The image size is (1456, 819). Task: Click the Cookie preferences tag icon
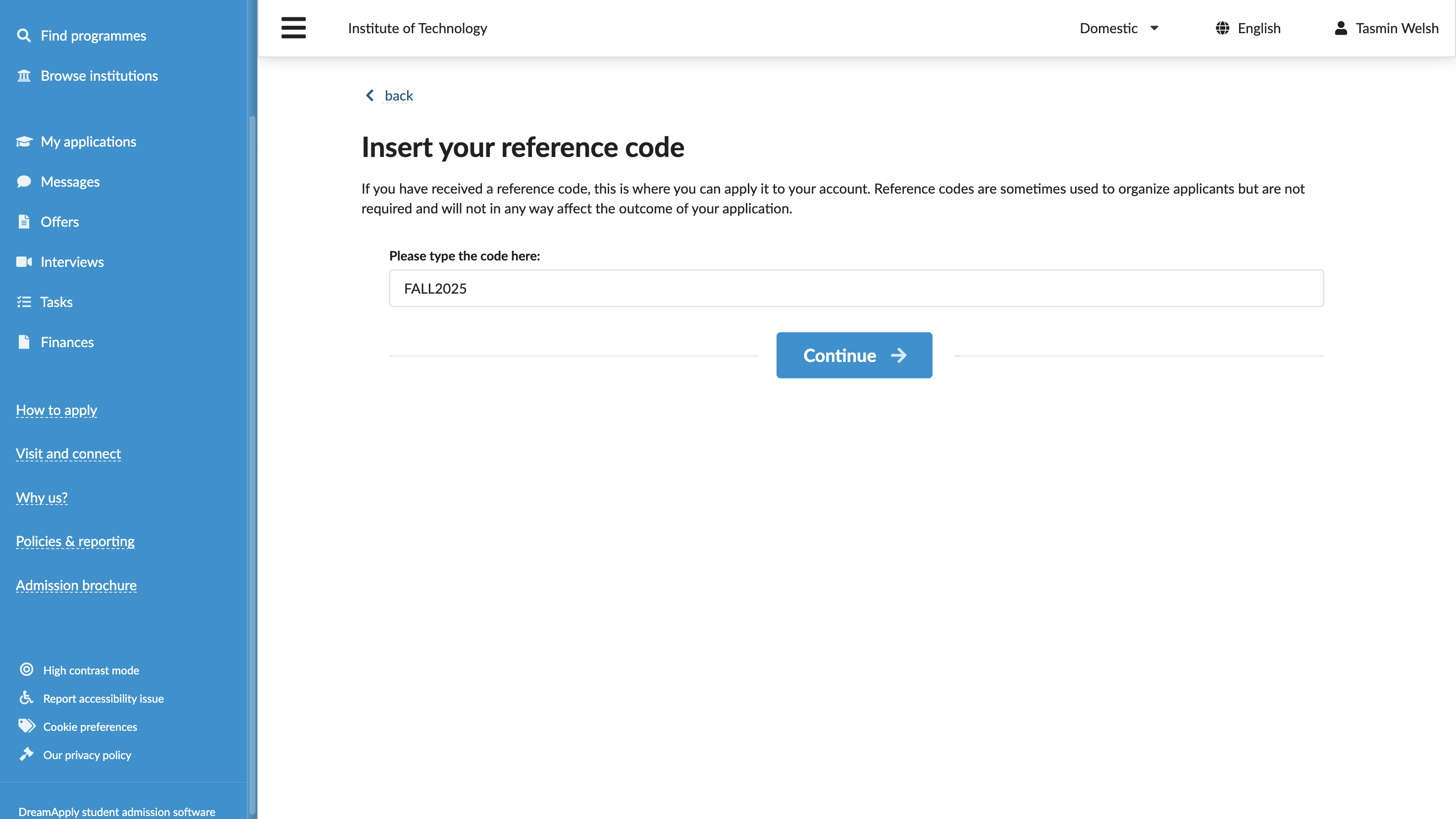click(x=27, y=726)
